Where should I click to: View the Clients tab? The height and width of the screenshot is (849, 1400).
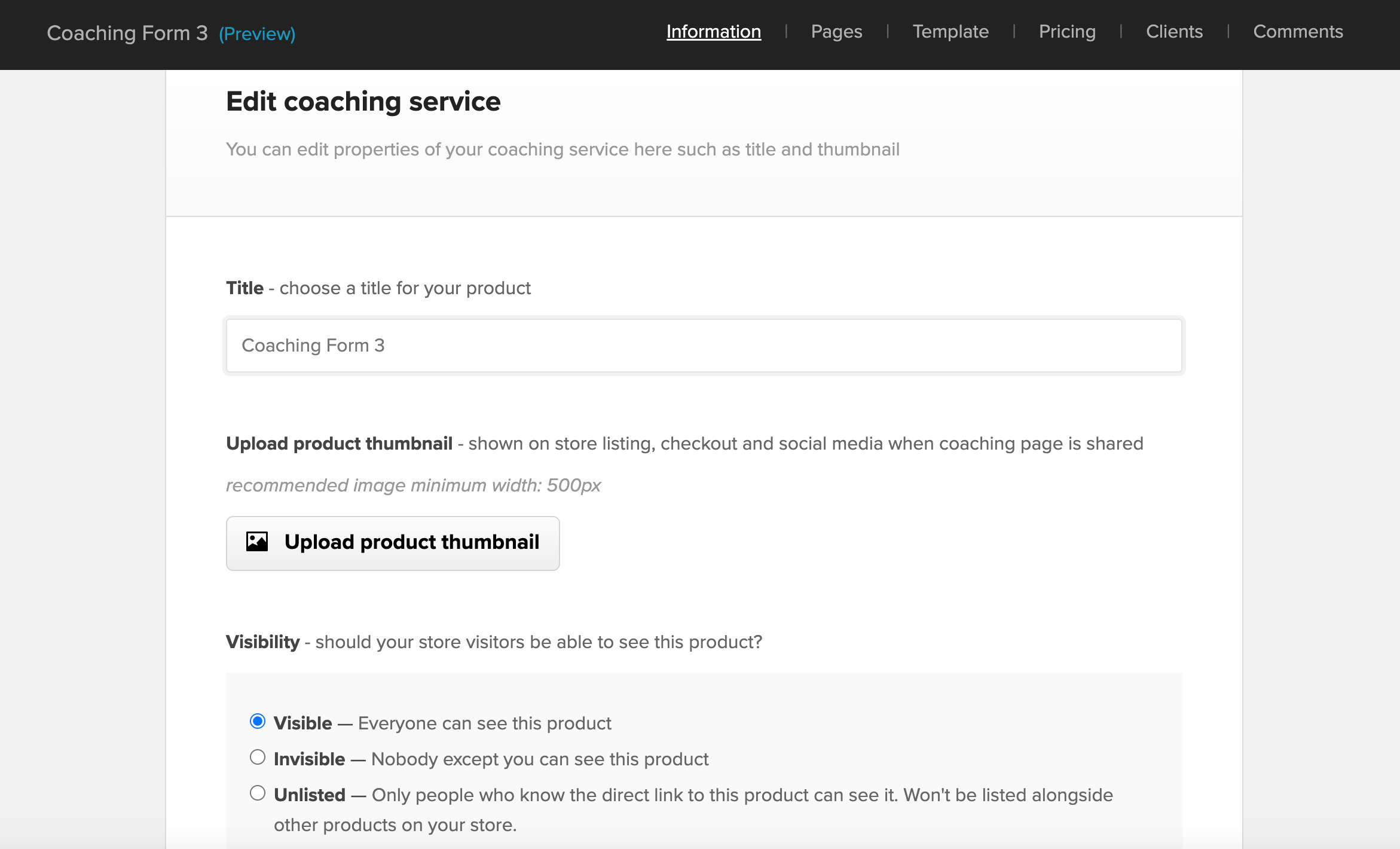[1174, 32]
